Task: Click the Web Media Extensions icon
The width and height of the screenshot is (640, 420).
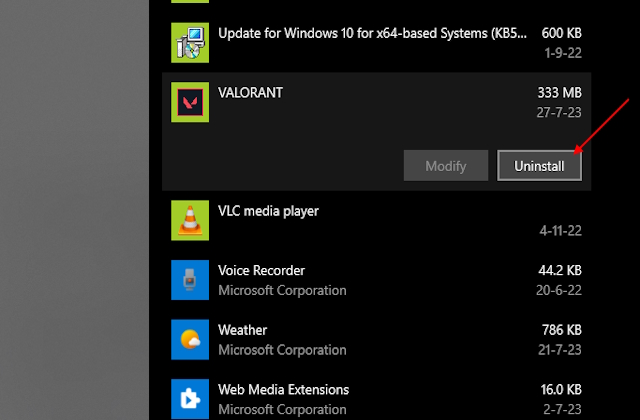Action: tap(190, 399)
